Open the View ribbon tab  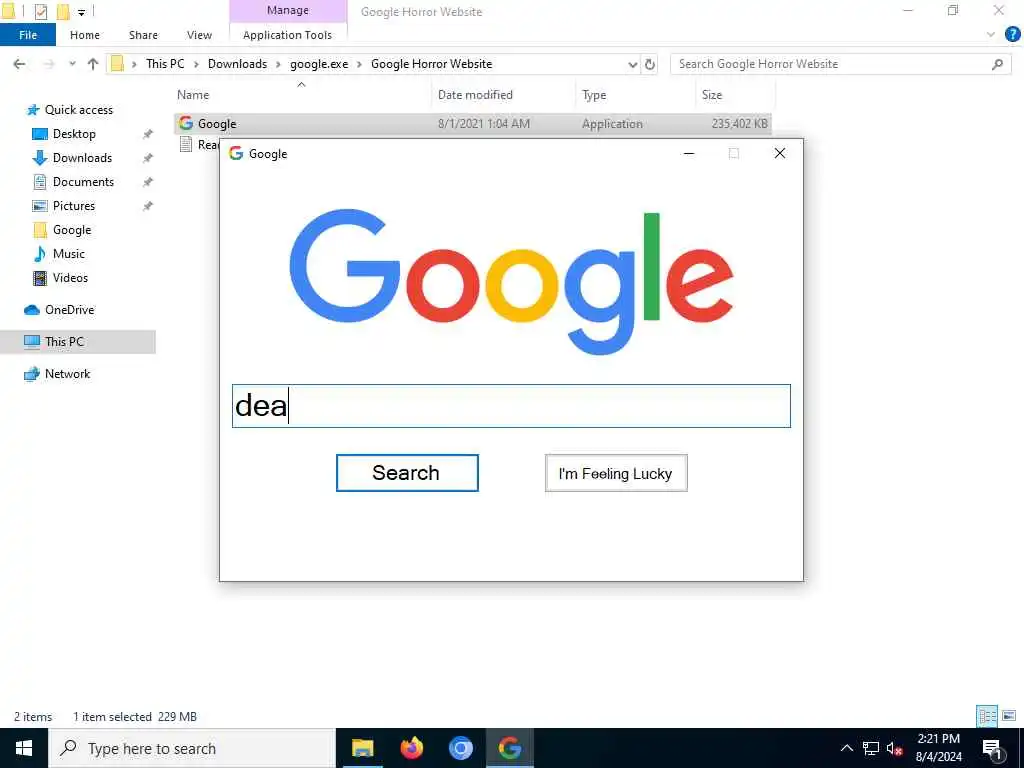tap(199, 35)
